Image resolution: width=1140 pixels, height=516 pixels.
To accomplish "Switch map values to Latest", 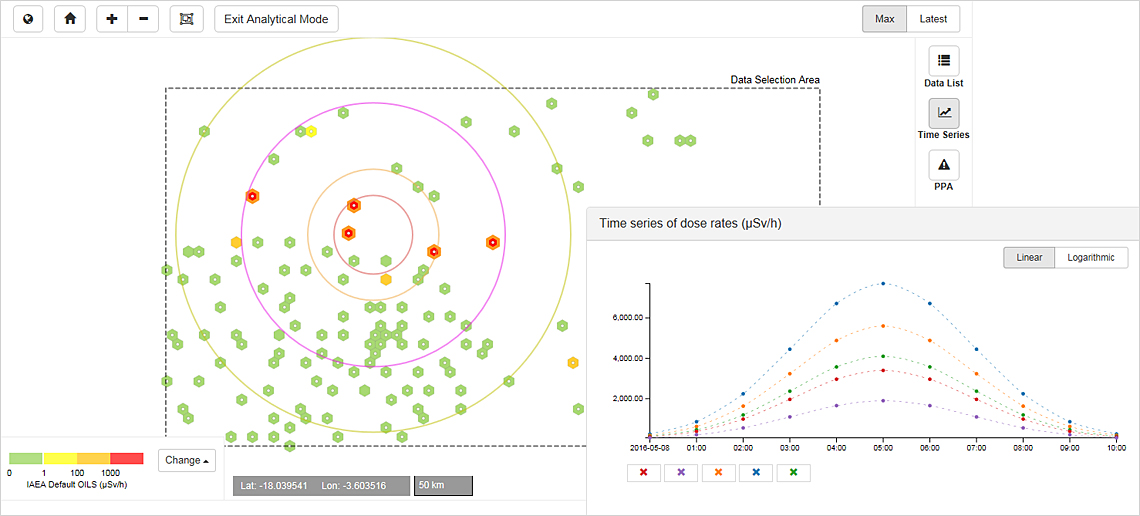I will click(x=933, y=19).
